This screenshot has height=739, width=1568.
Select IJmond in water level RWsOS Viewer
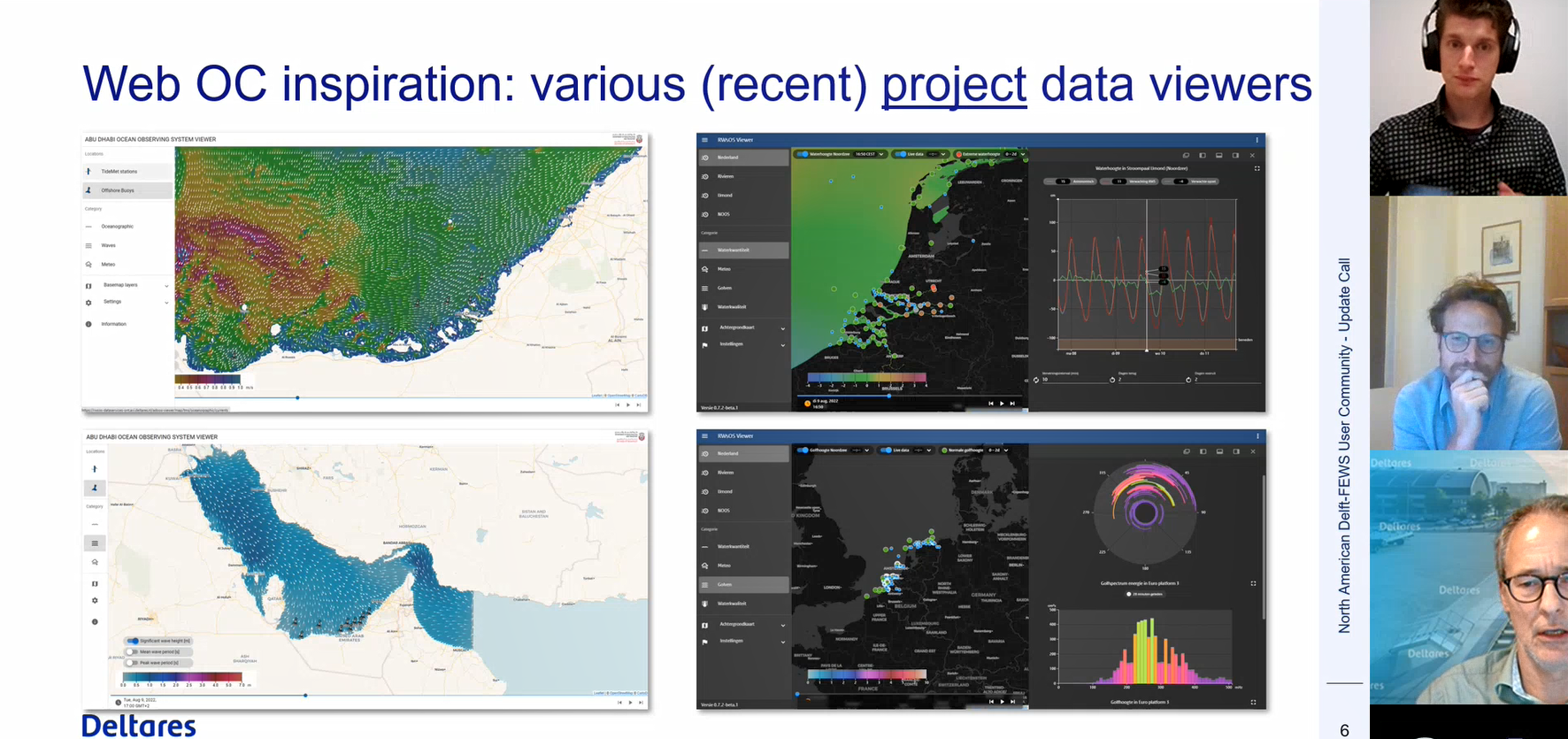pyautogui.click(x=743, y=196)
